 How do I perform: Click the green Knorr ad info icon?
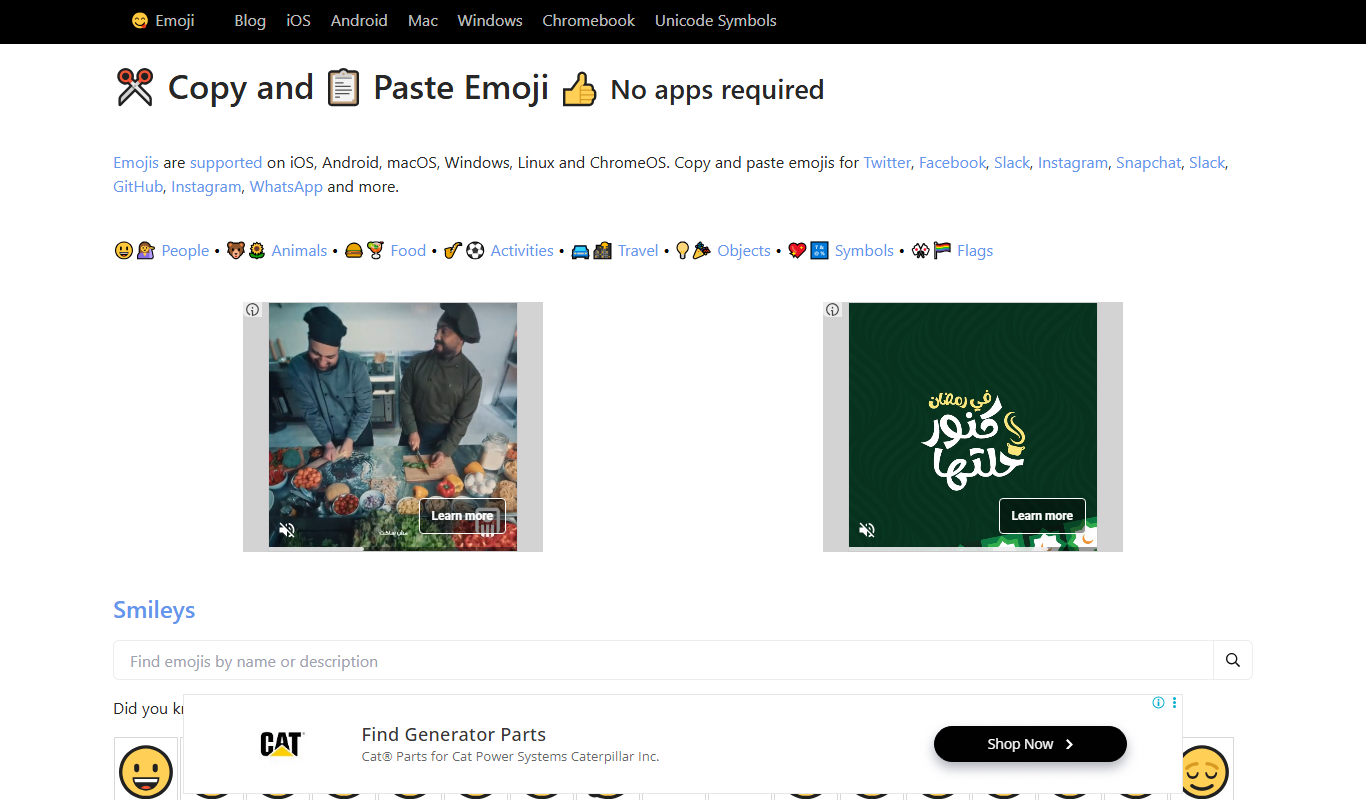(833, 310)
